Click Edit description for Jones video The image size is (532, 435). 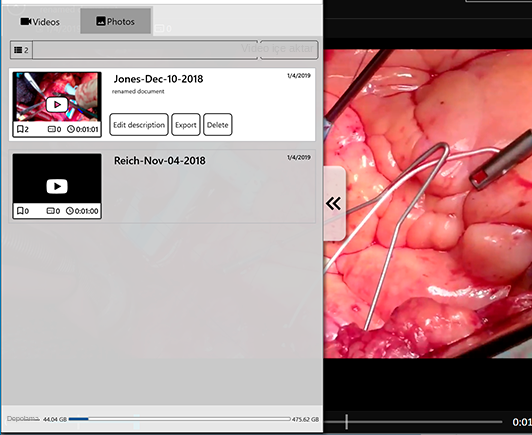(139, 125)
